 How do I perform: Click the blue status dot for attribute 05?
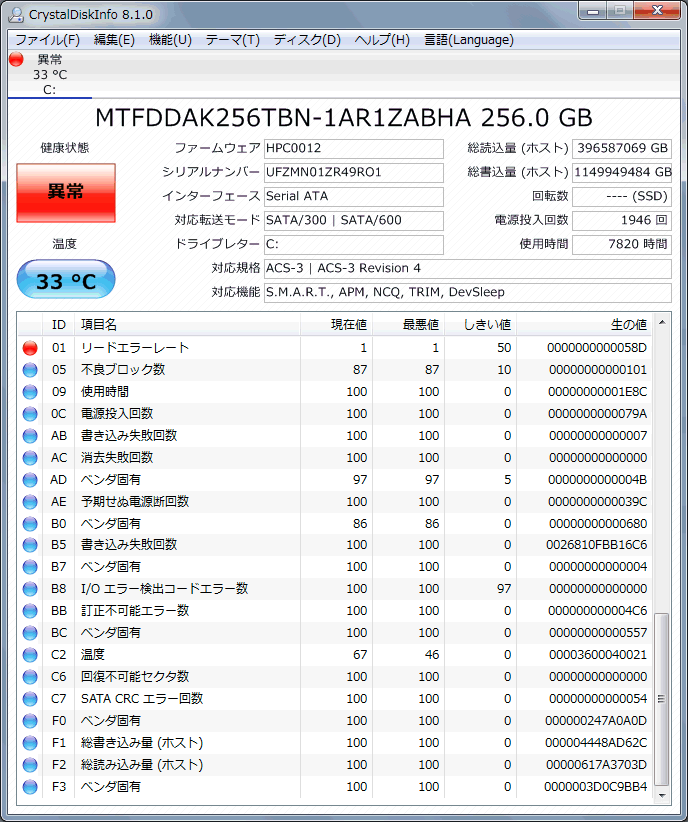click(x=30, y=370)
